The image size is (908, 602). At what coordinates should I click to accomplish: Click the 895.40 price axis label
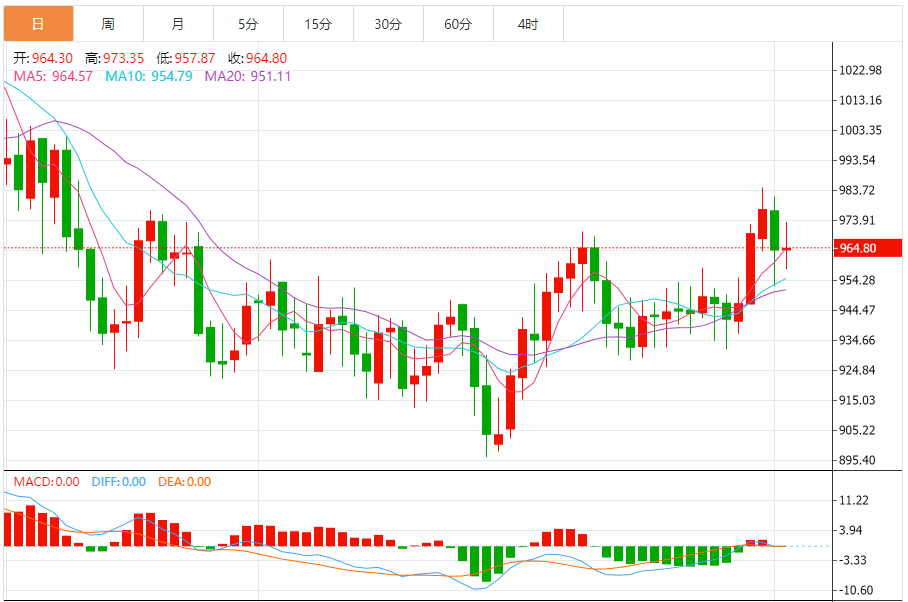point(858,460)
